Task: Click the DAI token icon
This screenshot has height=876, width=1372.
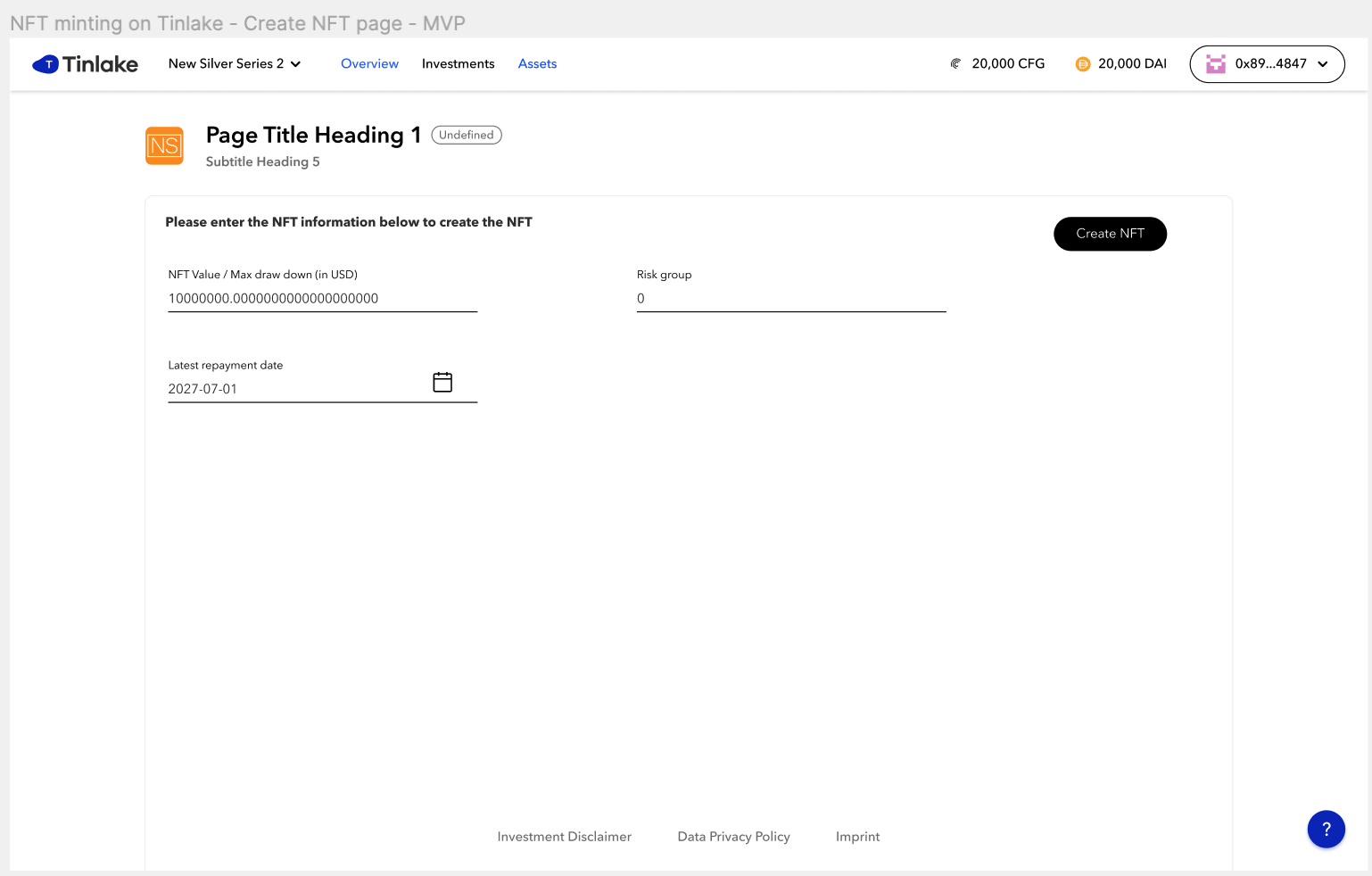Action: pyautogui.click(x=1083, y=63)
